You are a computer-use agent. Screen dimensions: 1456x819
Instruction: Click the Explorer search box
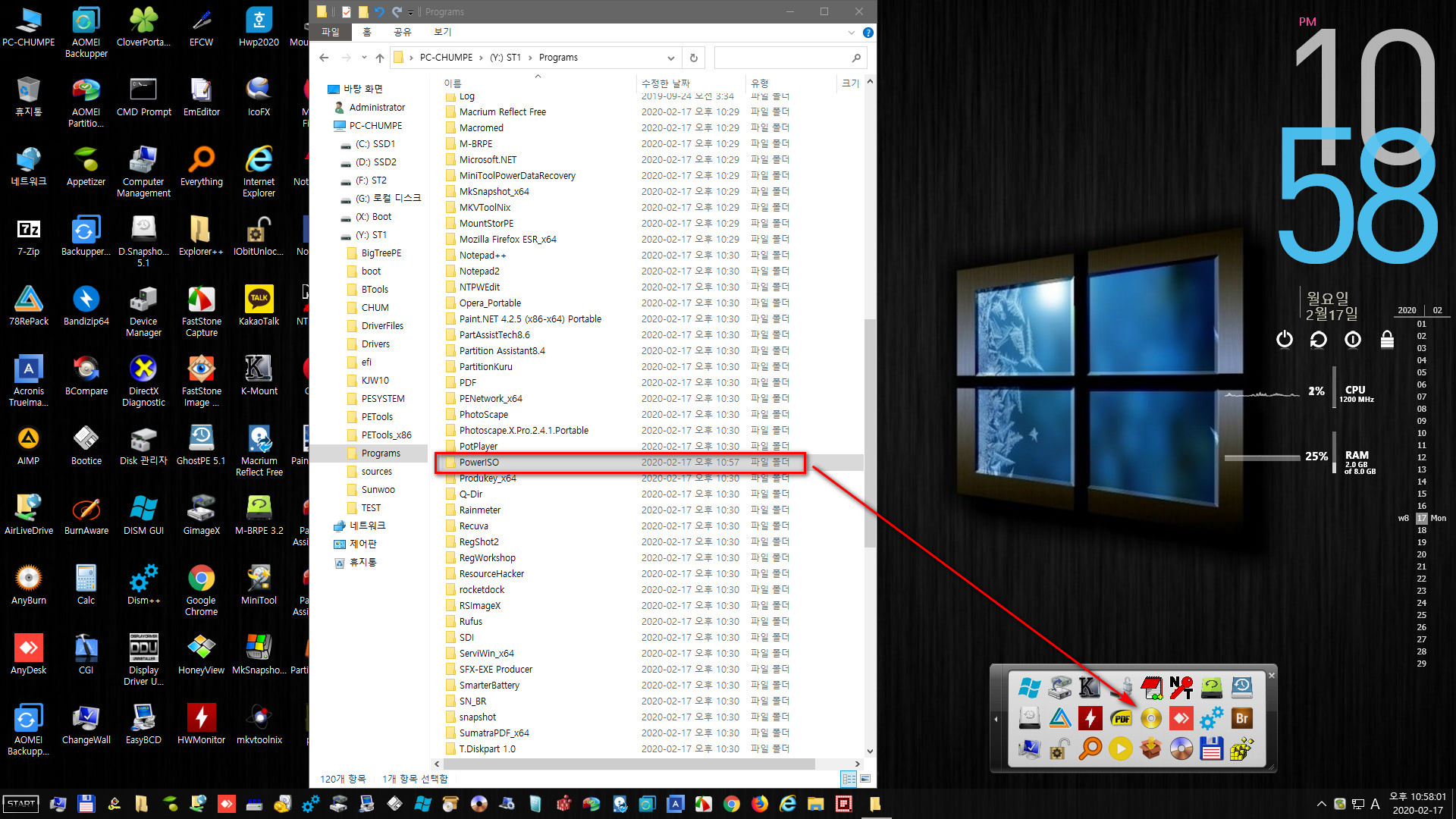(x=790, y=58)
